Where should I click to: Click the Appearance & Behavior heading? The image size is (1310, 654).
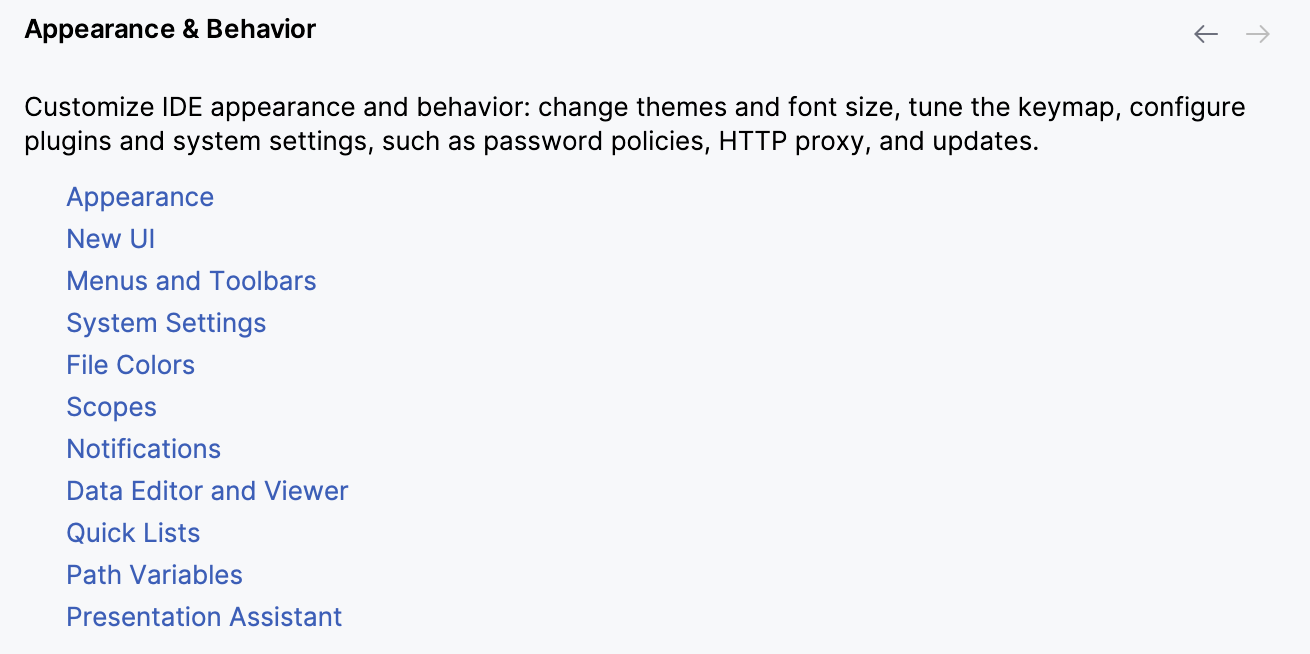point(170,29)
